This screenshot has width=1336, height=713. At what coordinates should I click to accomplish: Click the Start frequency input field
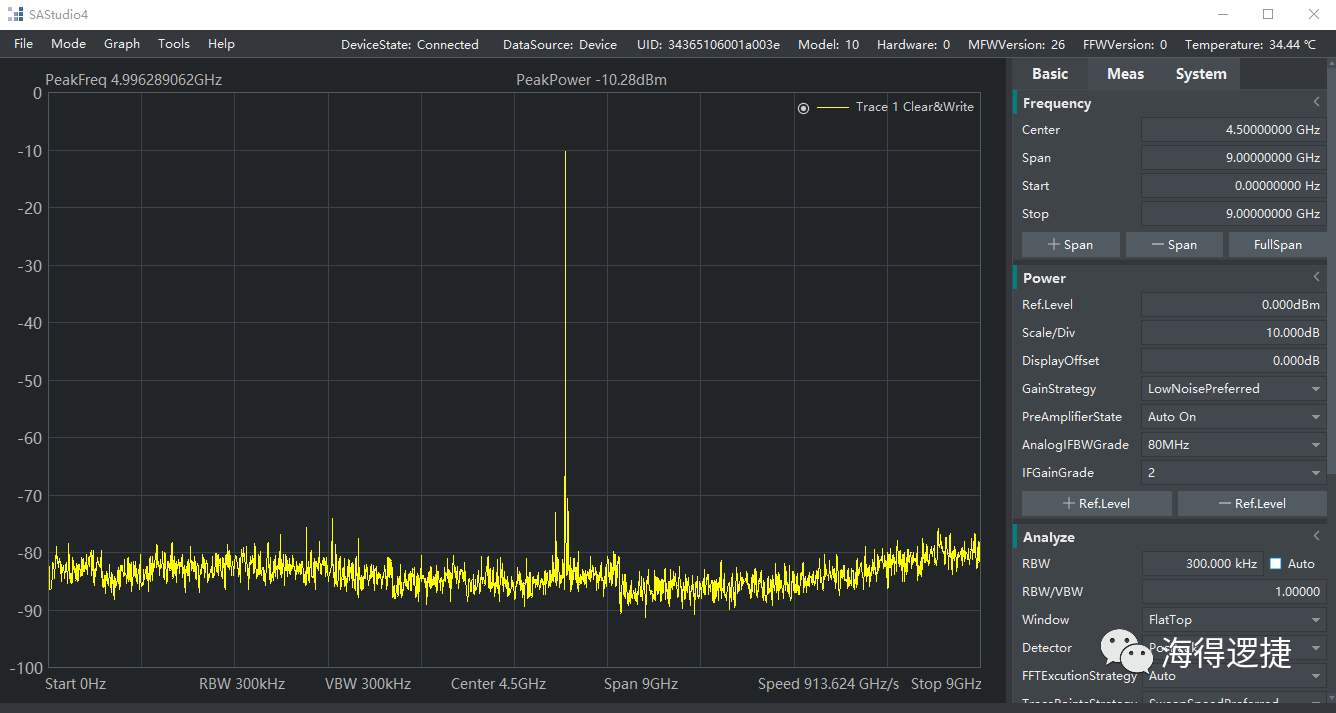1234,186
